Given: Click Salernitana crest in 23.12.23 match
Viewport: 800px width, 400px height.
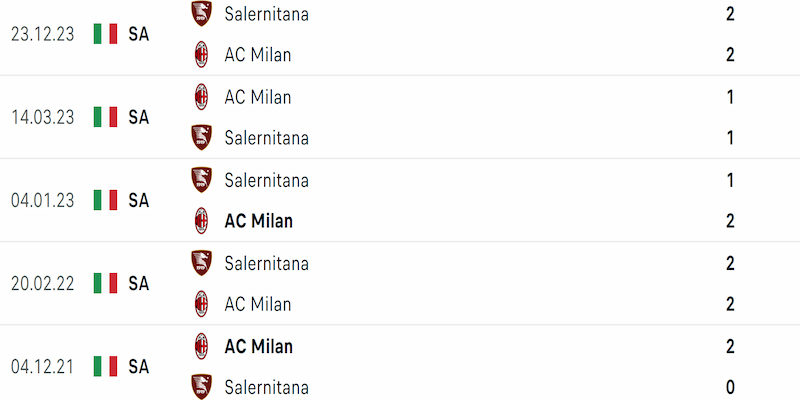Looking at the screenshot, I should (202, 14).
